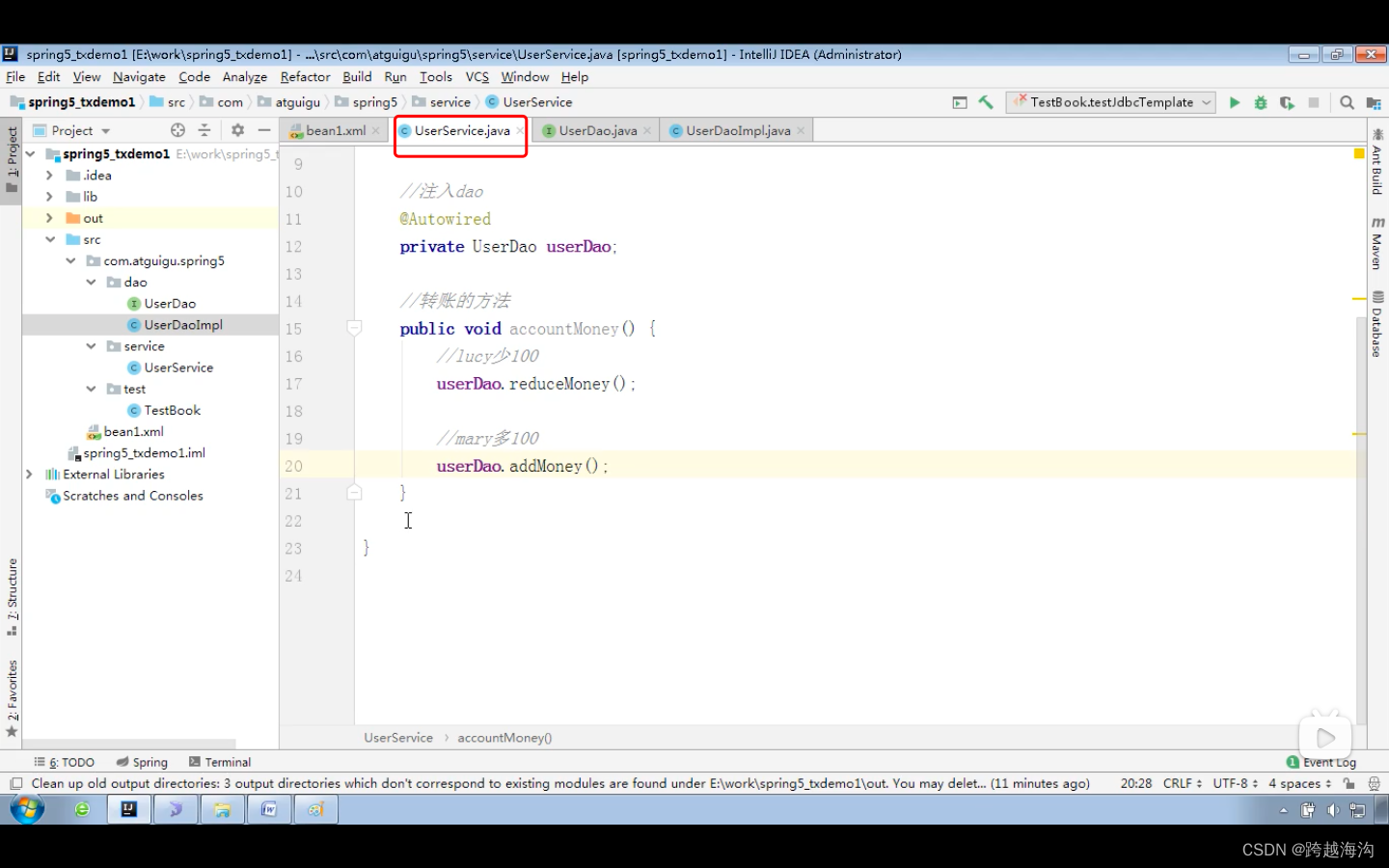Click accountMoney() in editor breadcrumb
Viewport: 1389px width, 868px height.
coord(504,738)
